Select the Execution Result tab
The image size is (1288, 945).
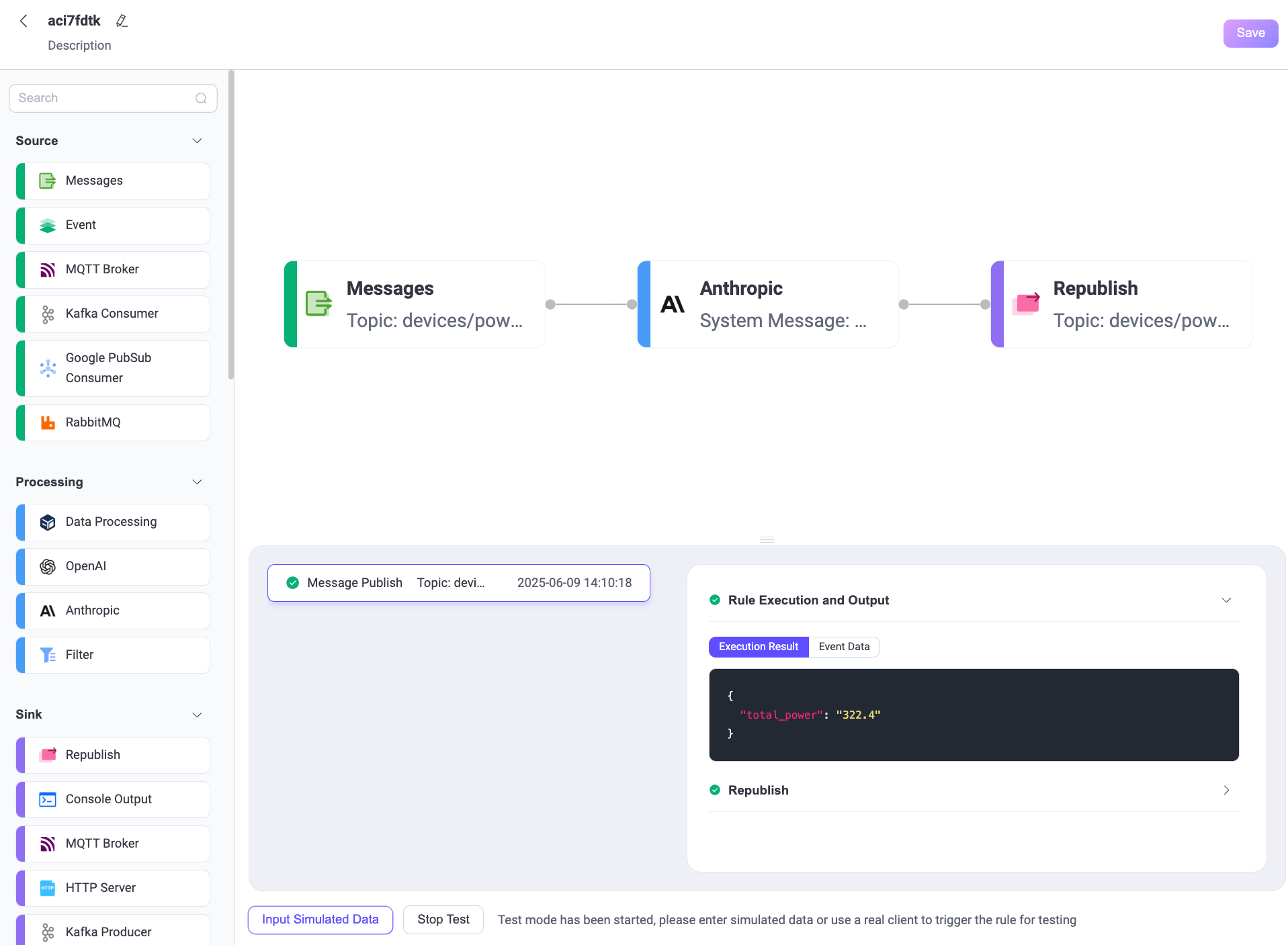pos(758,647)
